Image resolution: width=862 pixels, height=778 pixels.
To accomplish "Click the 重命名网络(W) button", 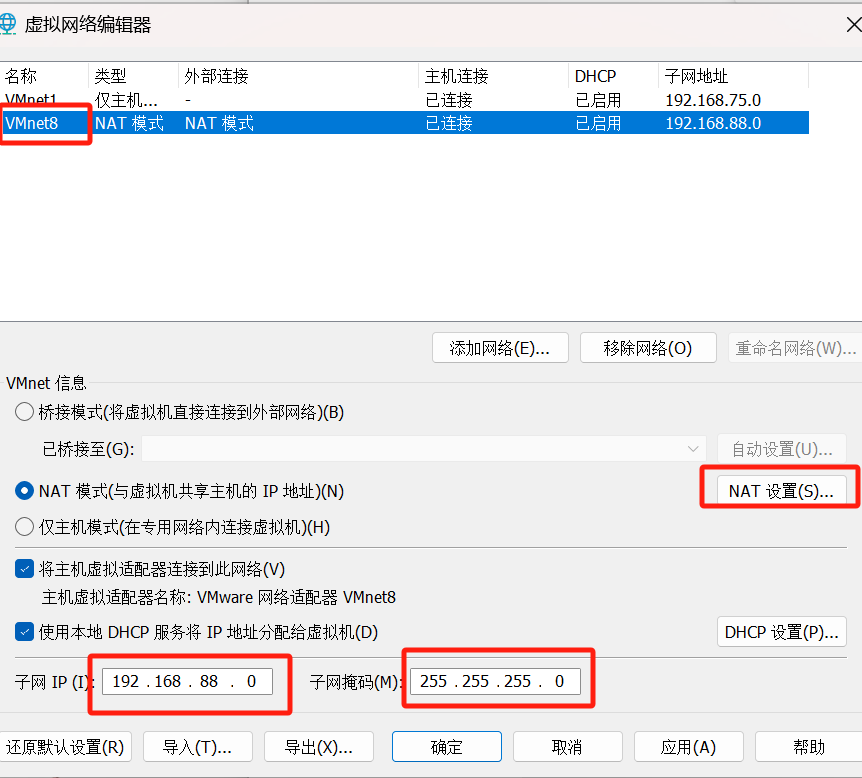I will point(795,347).
